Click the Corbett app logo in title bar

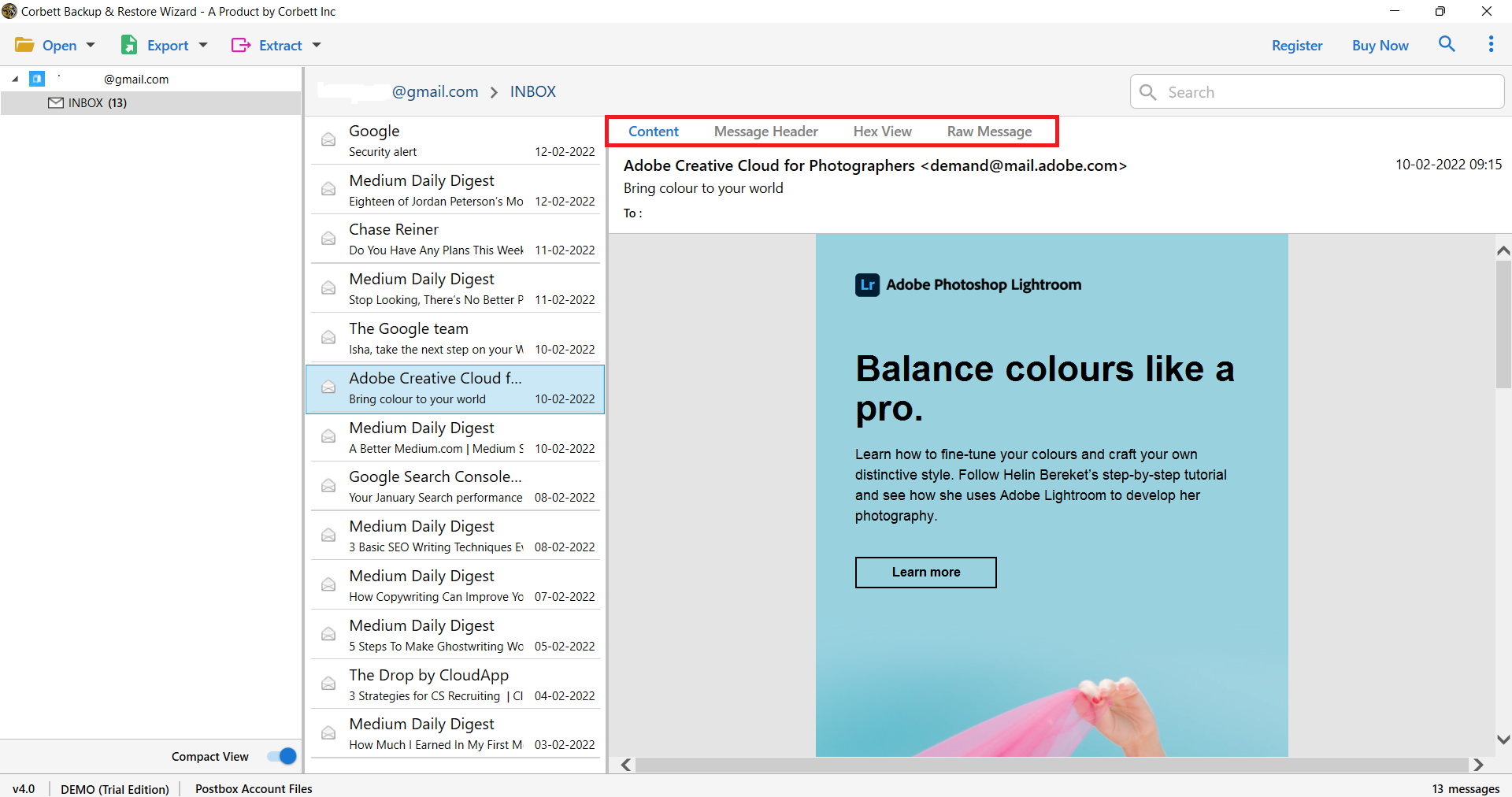pyautogui.click(x=9, y=11)
